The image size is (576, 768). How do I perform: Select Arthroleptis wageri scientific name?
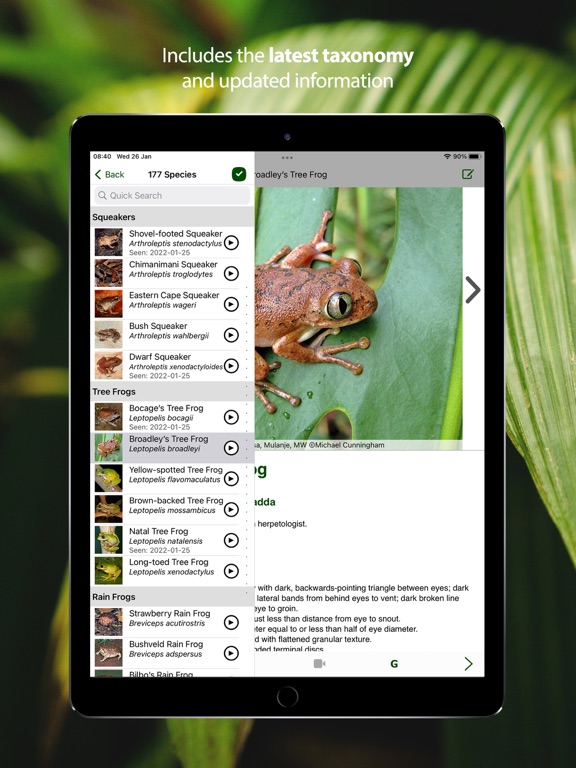click(x=163, y=305)
